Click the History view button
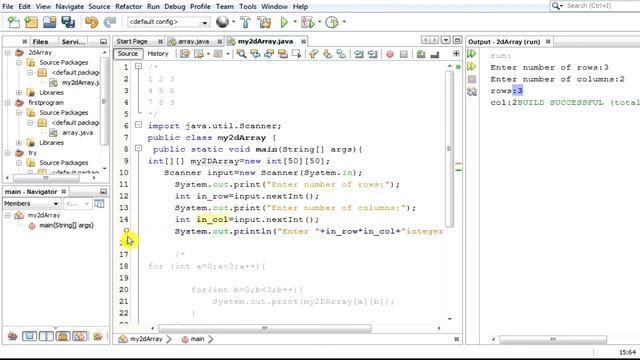This screenshot has height=360, width=640. 158,54
